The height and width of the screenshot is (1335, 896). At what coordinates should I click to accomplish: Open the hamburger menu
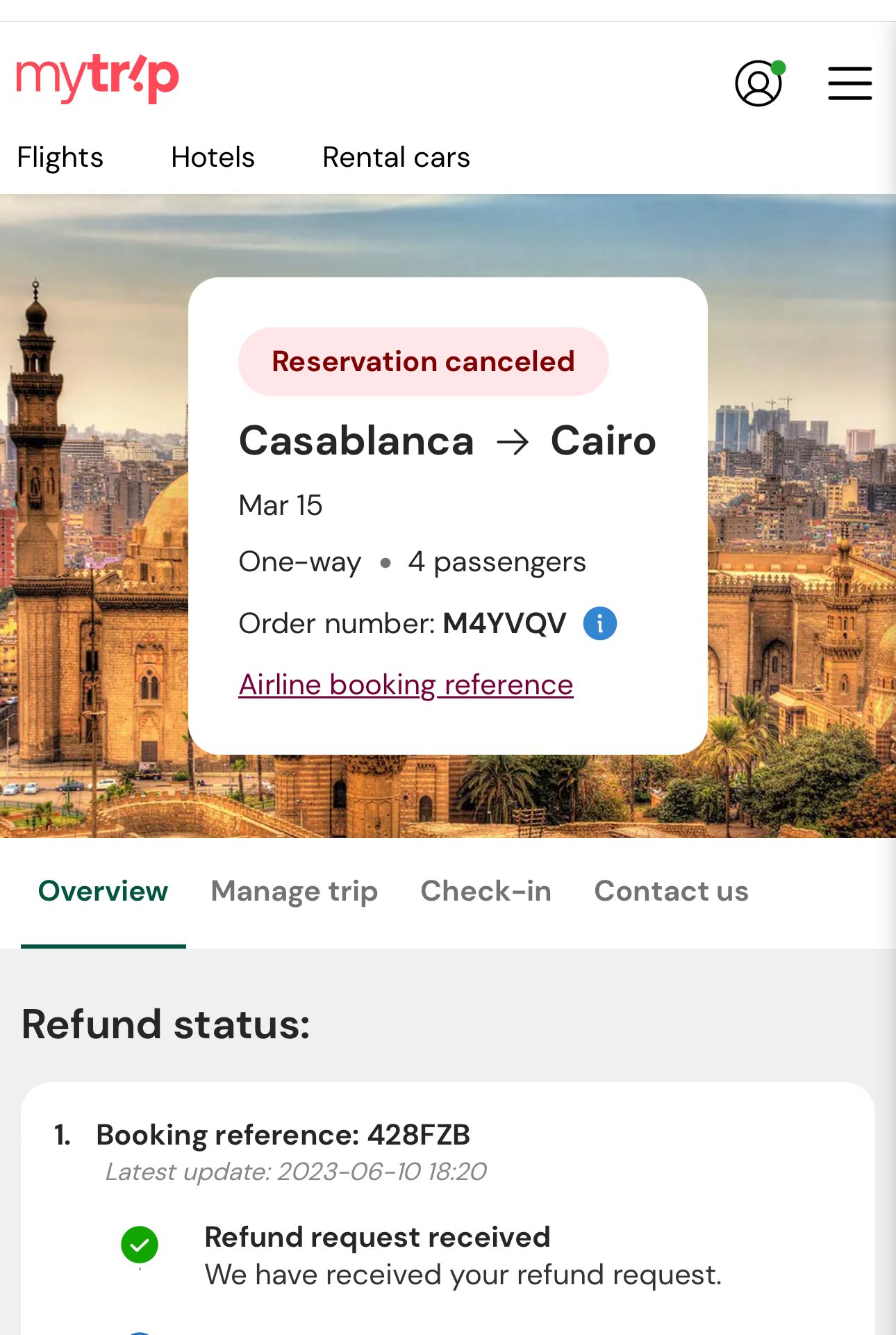tap(849, 83)
